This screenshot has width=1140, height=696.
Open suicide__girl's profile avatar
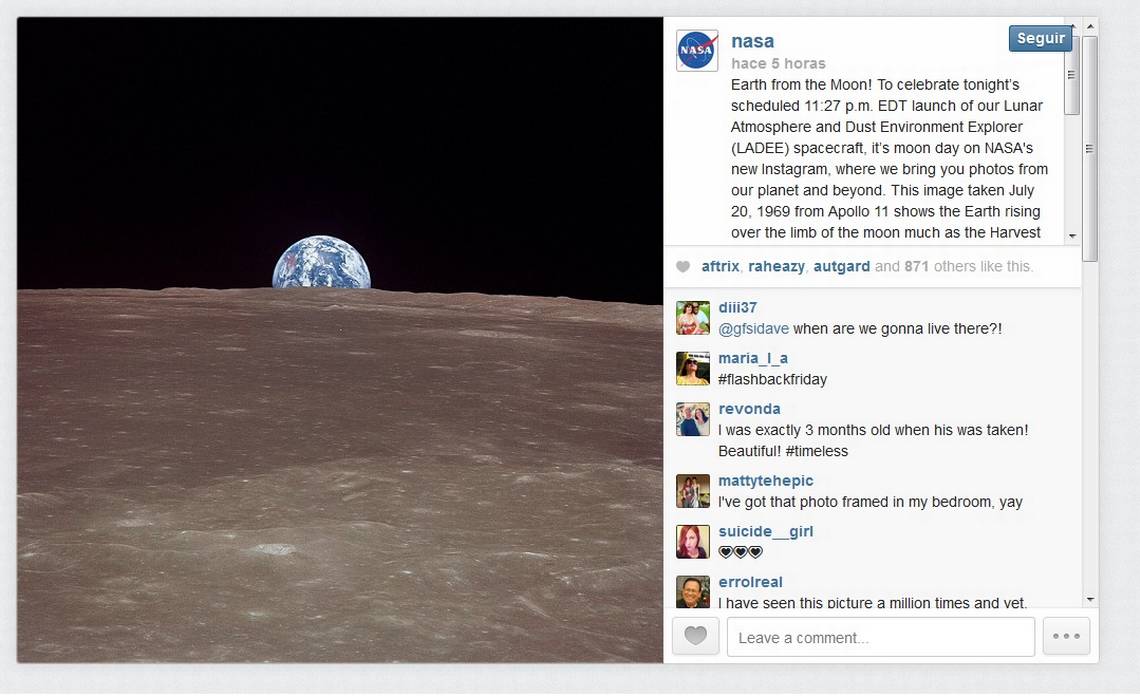(692, 542)
